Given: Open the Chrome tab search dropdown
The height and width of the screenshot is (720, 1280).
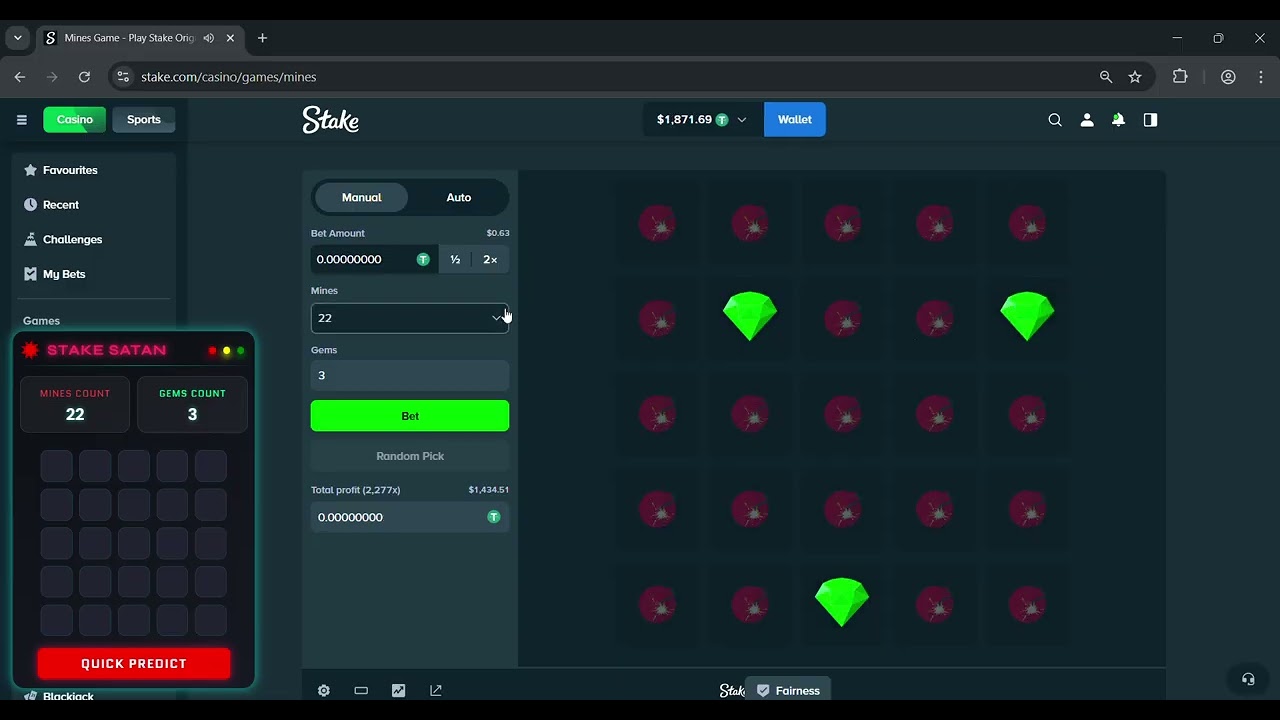Looking at the screenshot, I should point(17,38).
